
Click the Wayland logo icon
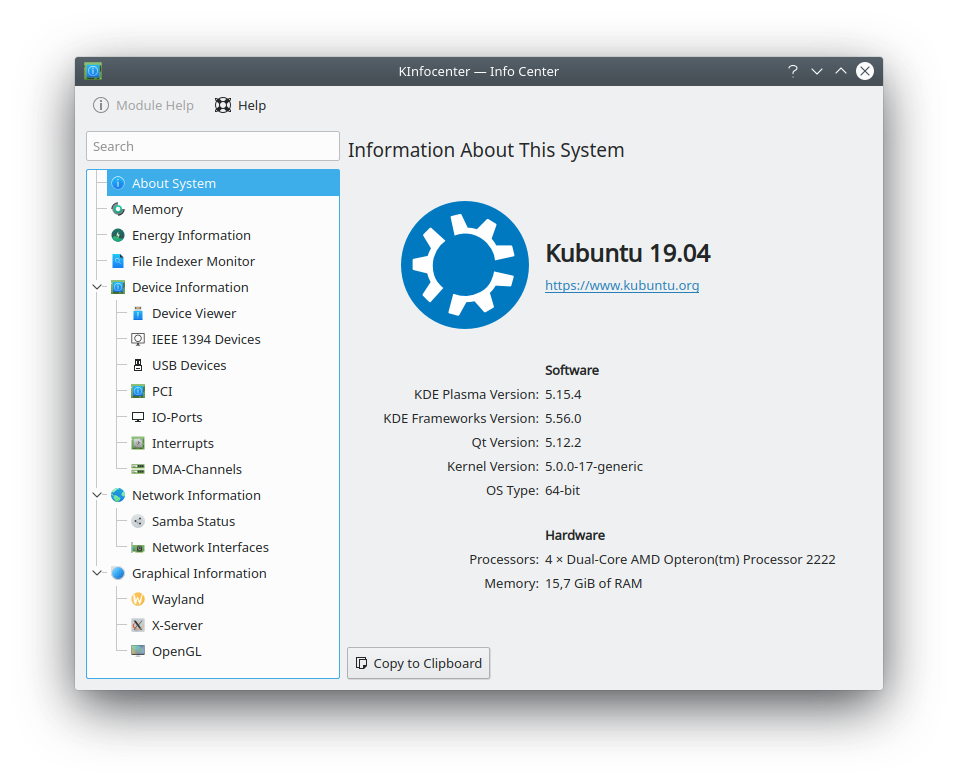pyautogui.click(x=138, y=600)
